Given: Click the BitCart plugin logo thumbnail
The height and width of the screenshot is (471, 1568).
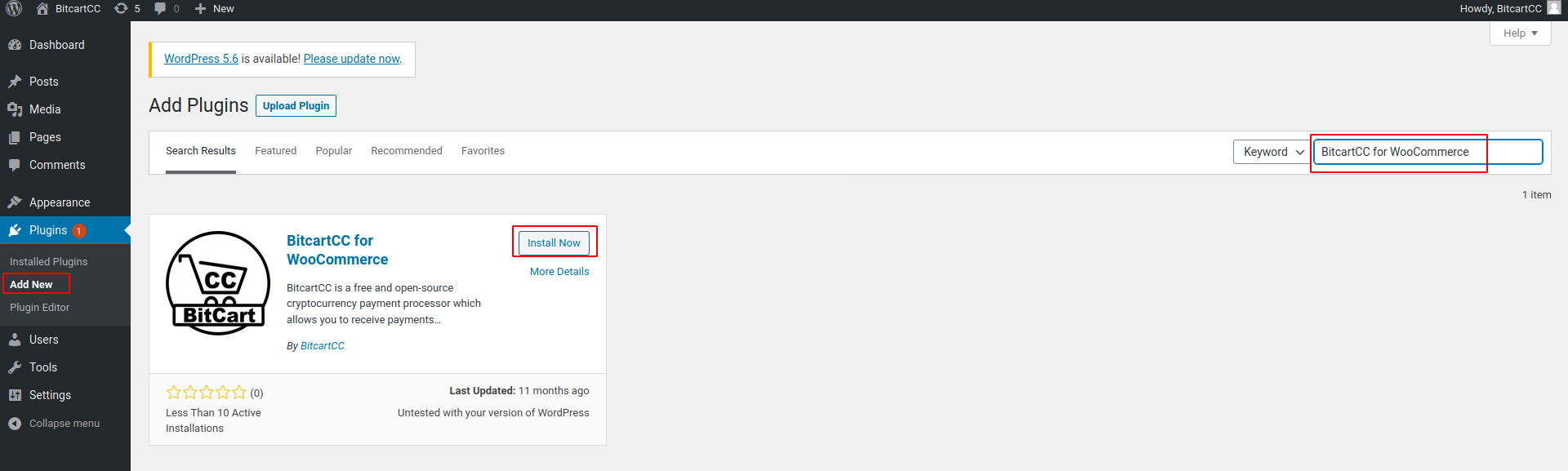Looking at the screenshot, I should (218, 283).
